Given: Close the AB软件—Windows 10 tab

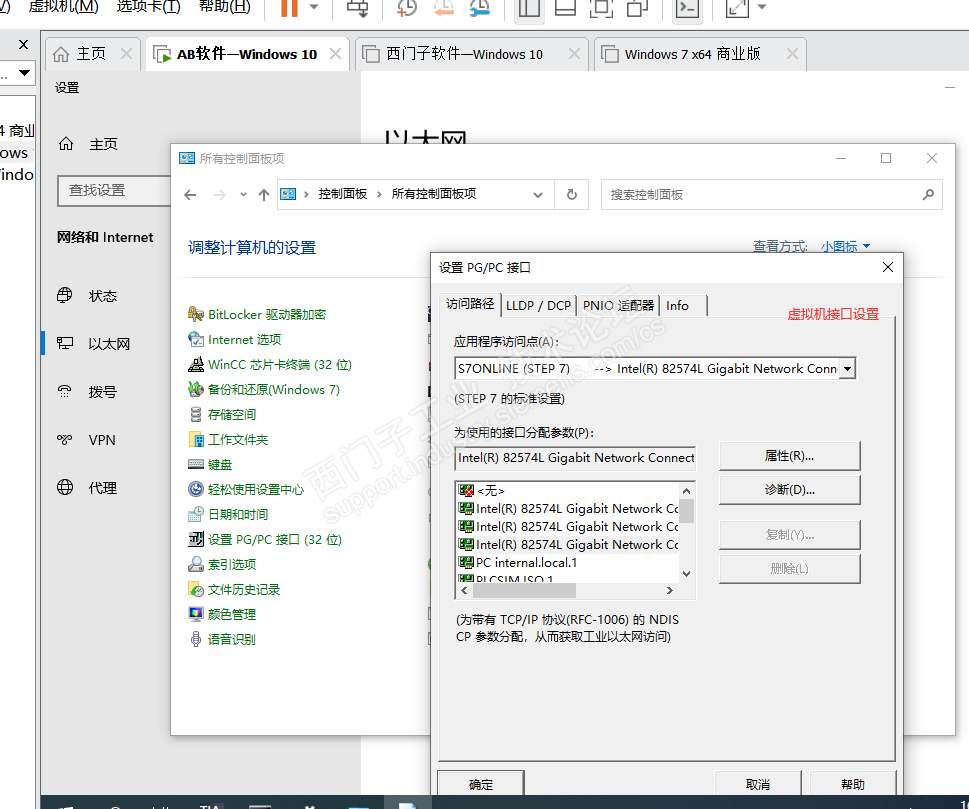Looking at the screenshot, I should pyautogui.click(x=336, y=54).
